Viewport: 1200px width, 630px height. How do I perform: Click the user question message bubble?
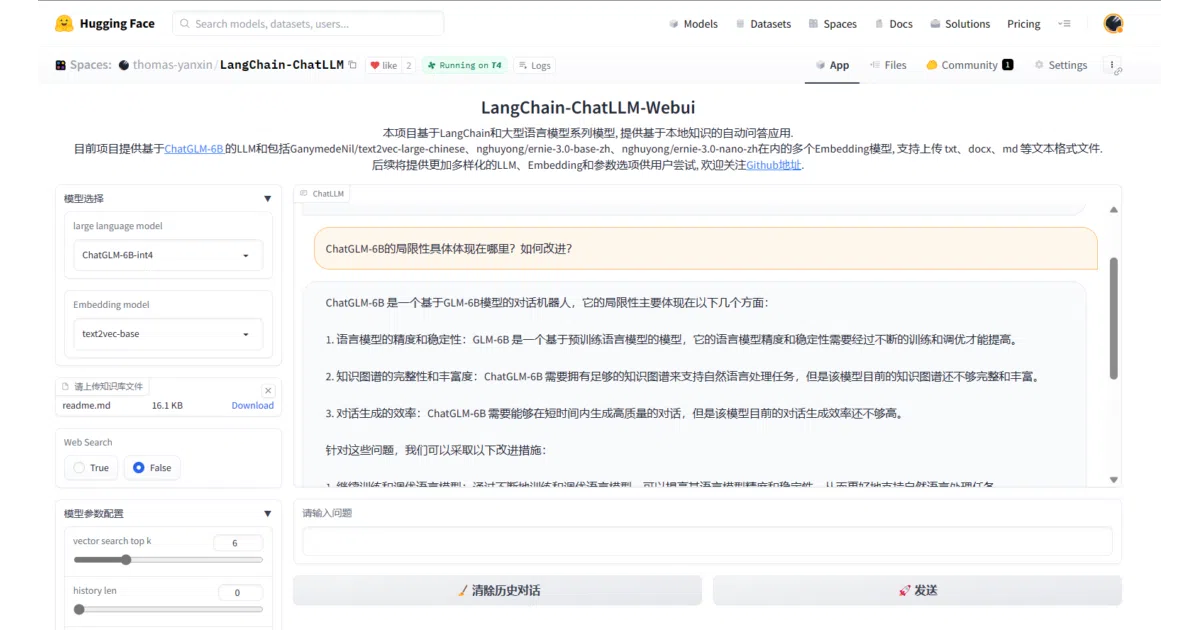[x=705, y=249]
